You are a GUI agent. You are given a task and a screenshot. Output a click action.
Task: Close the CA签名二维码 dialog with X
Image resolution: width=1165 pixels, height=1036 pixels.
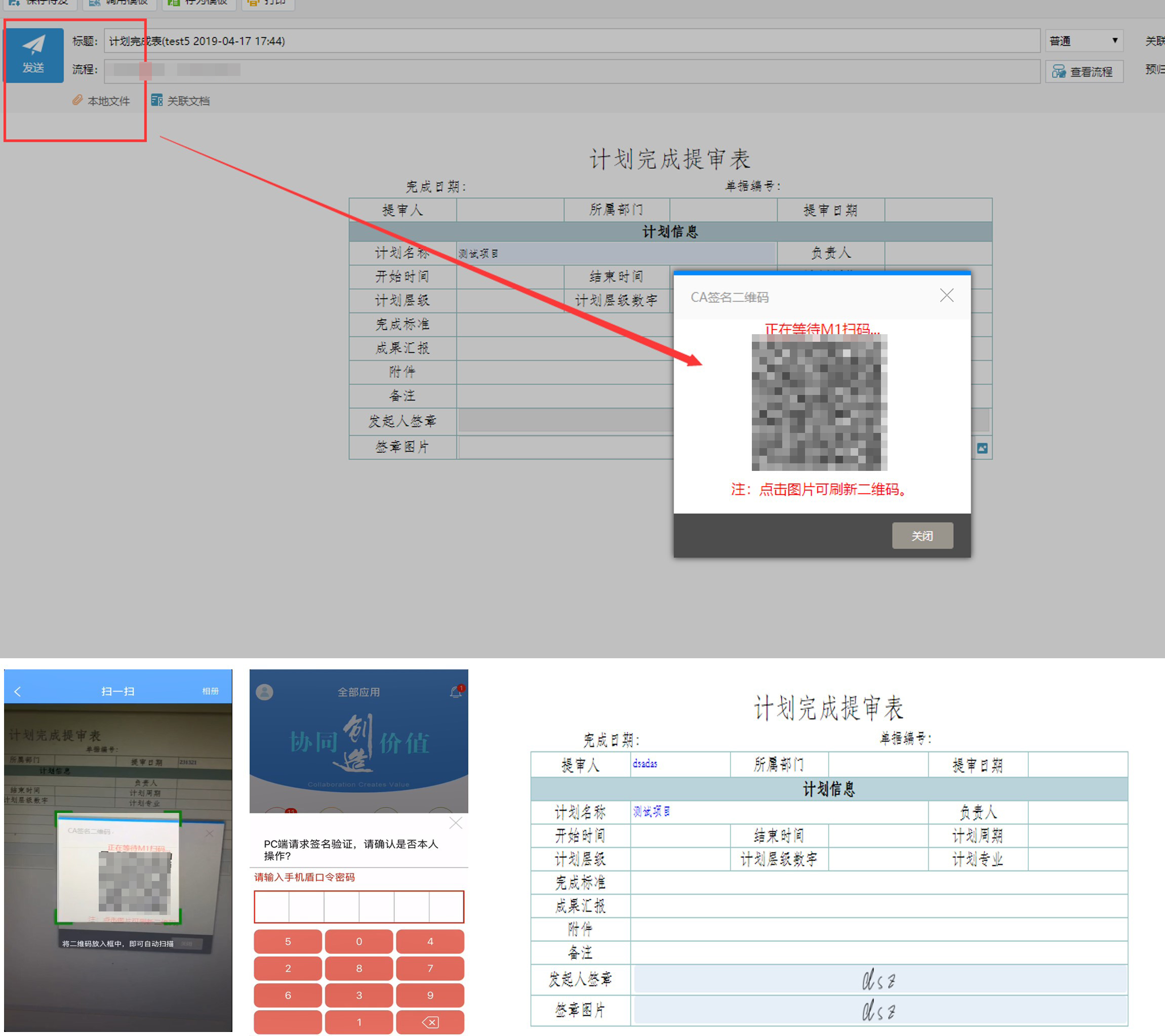[x=946, y=295]
